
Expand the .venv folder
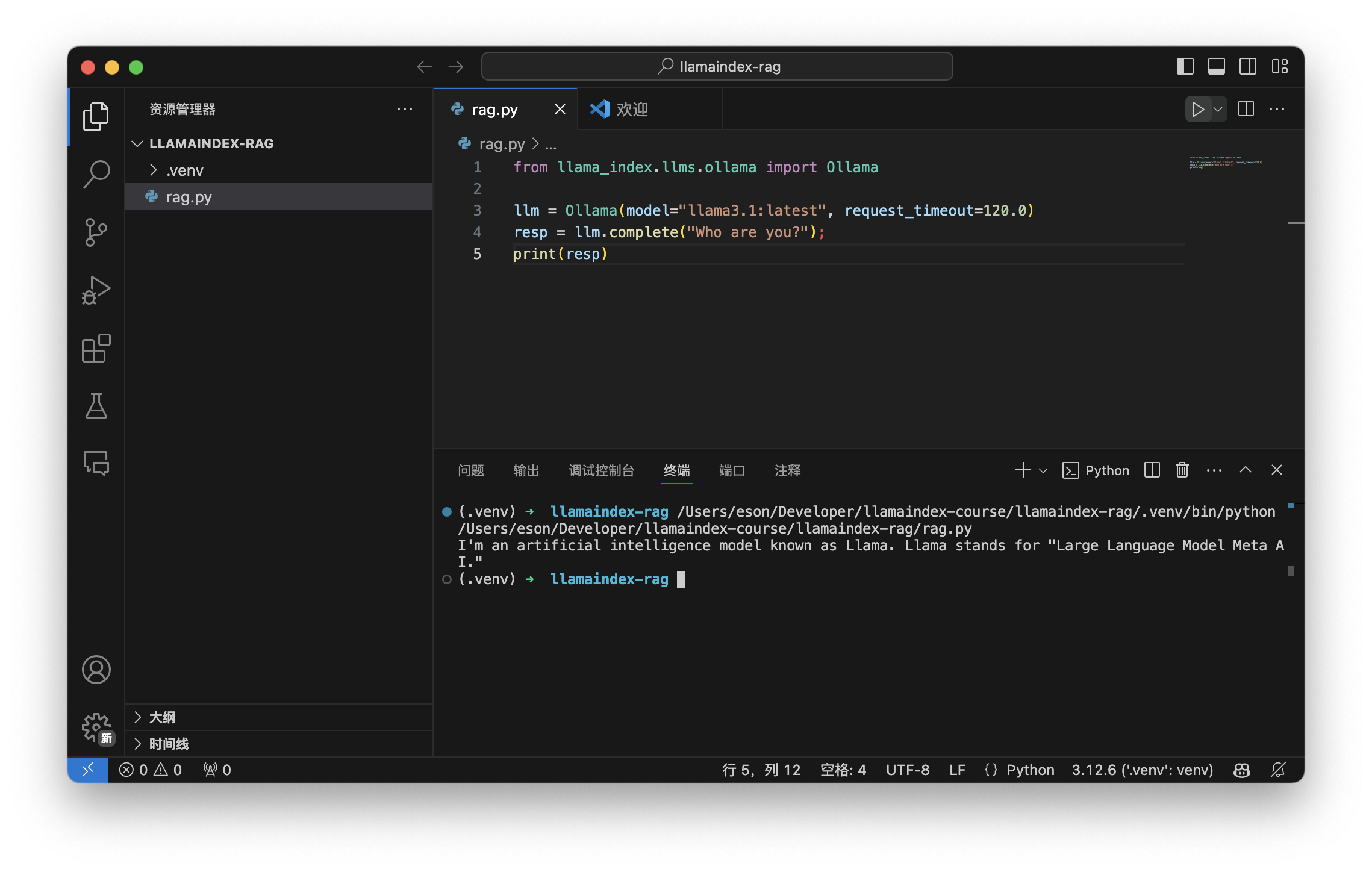pos(185,171)
